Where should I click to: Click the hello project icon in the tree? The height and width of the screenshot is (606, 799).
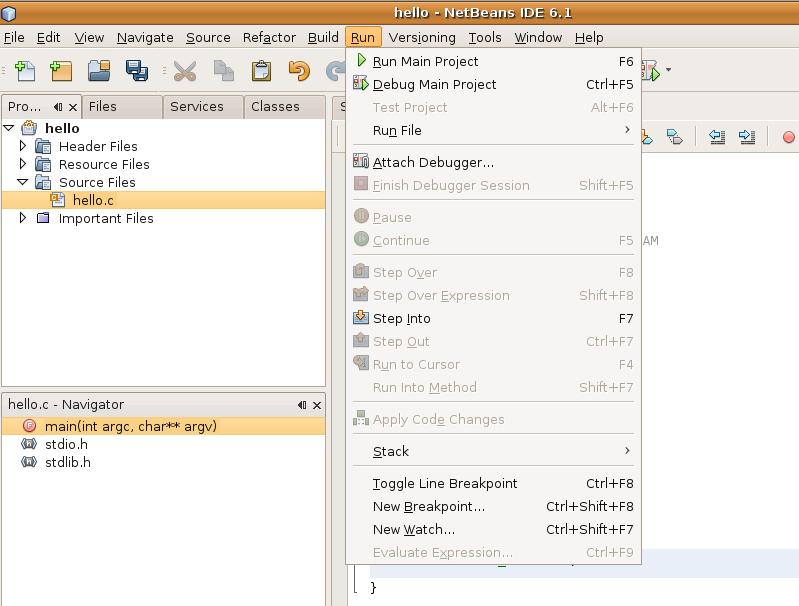pos(30,127)
